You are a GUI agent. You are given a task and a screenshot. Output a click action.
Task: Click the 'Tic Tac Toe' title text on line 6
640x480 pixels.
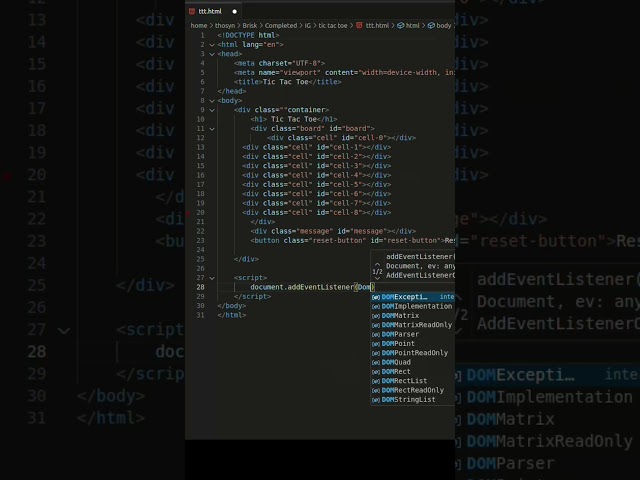coord(285,82)
